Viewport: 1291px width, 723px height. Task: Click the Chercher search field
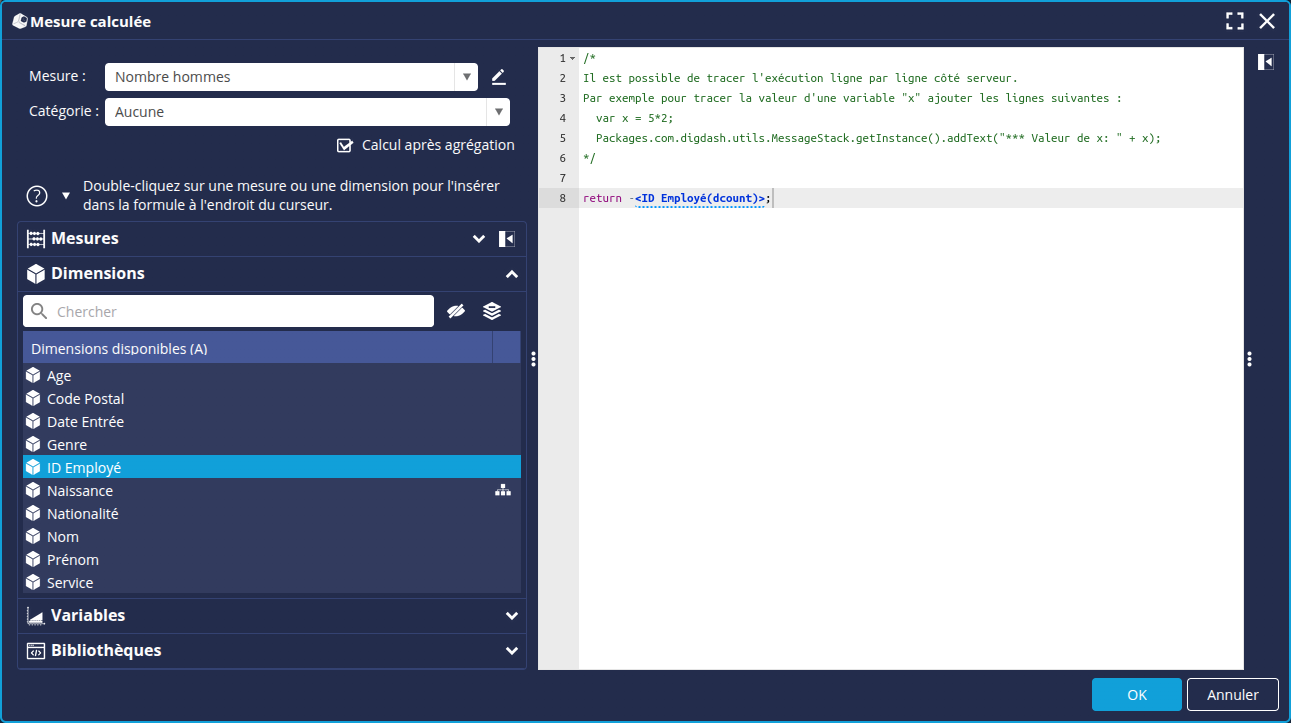(x=240, y=312)
